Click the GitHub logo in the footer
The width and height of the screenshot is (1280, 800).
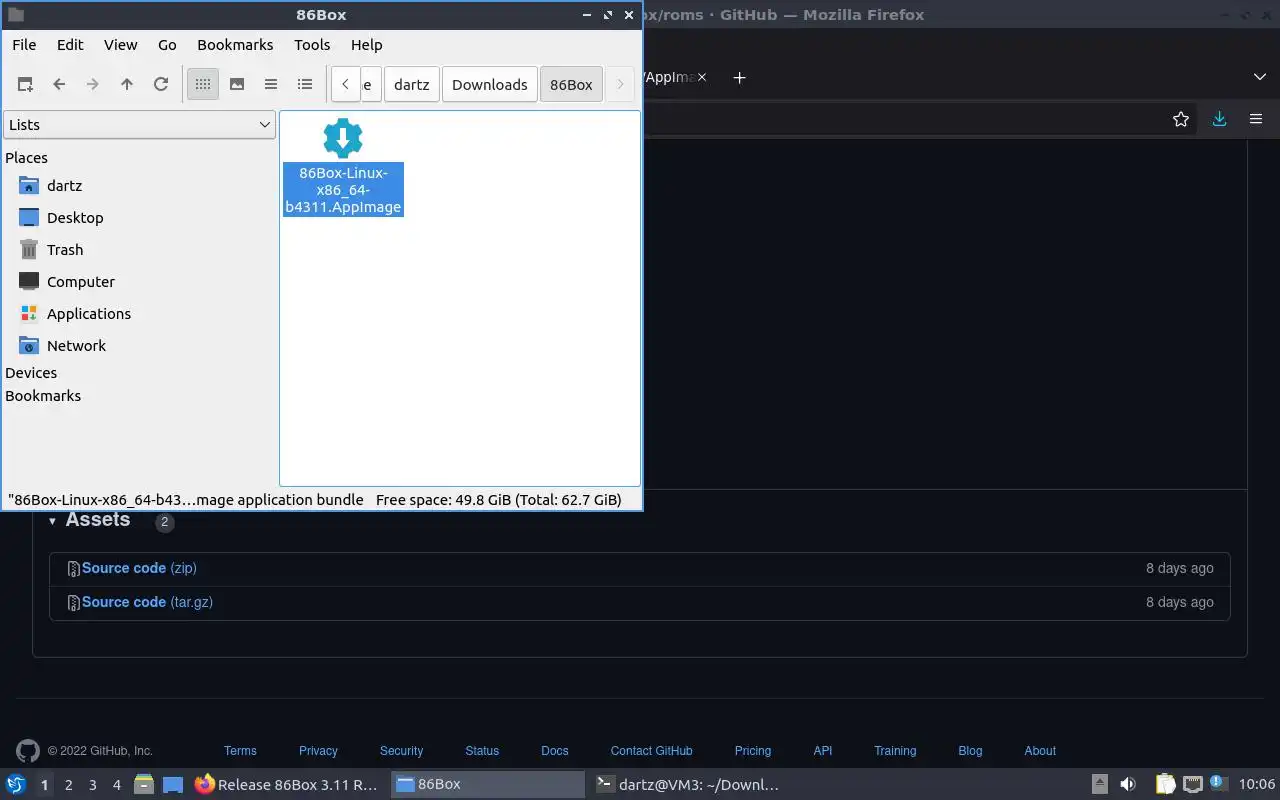pyautogui.click(x=28, y=751)
